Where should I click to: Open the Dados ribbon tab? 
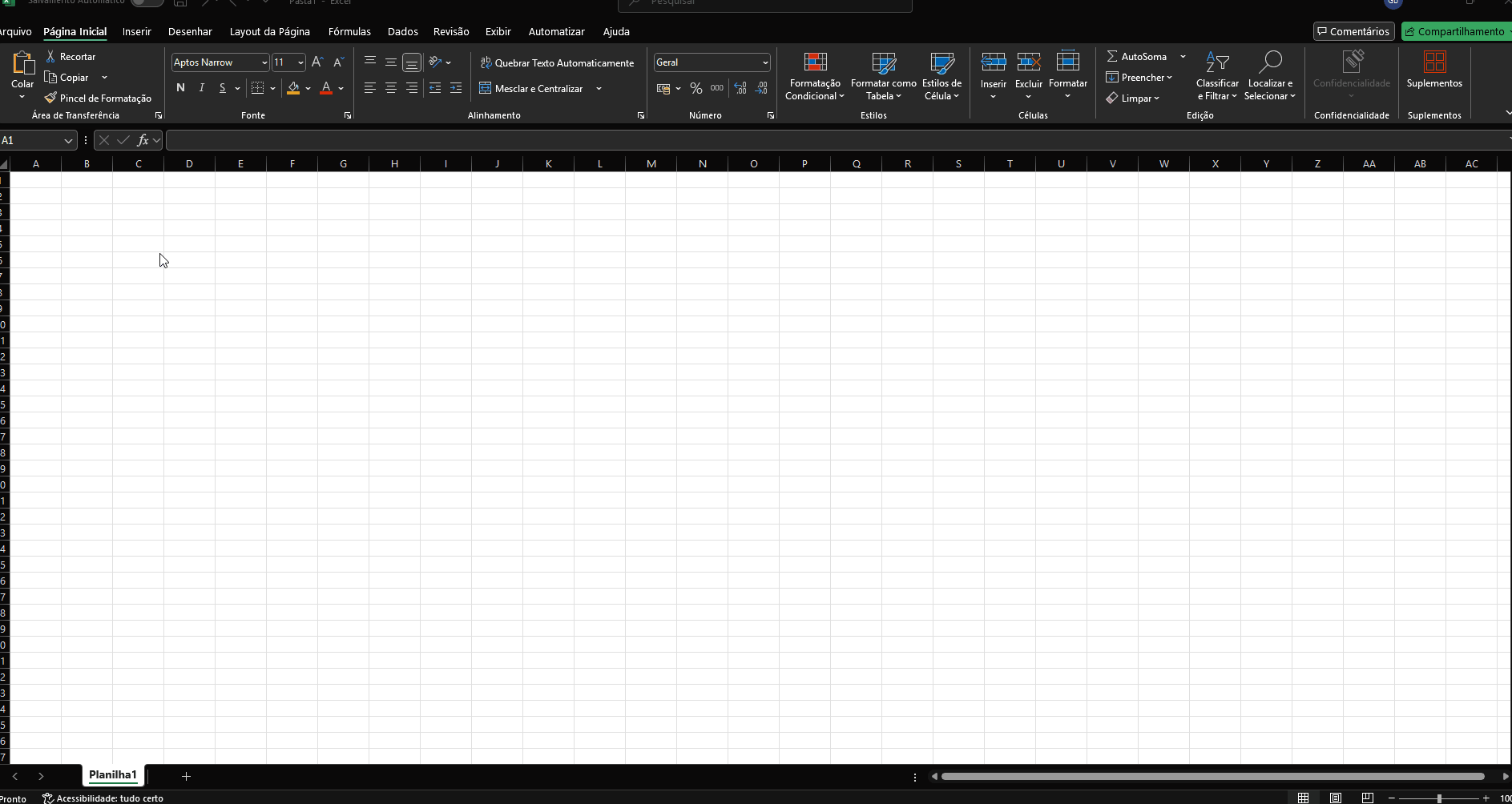(x=402, y=31)
